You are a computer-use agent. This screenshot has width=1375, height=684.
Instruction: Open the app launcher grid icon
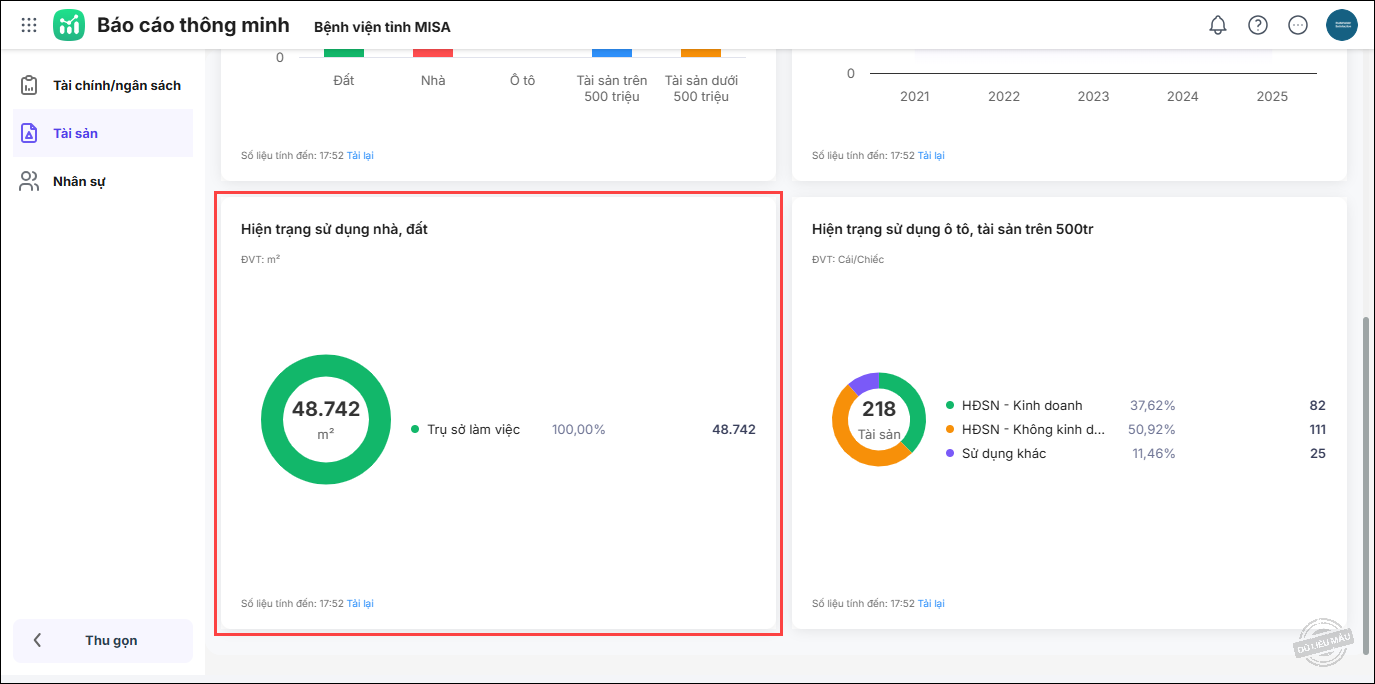coord(29,25)
